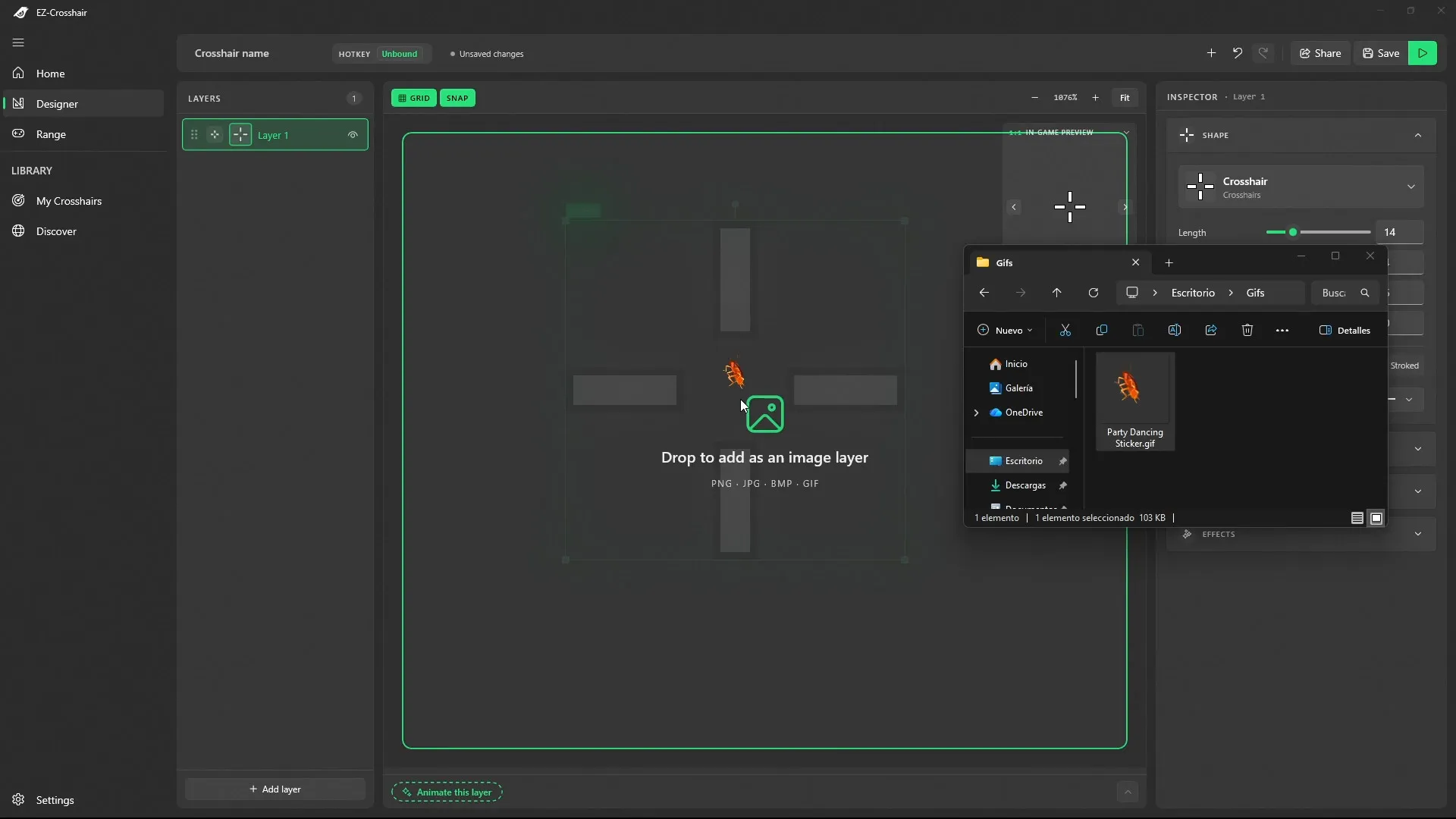Go to previous in-game preview background
Screen dimensions: 1456x819
[x=1014, y=207]
